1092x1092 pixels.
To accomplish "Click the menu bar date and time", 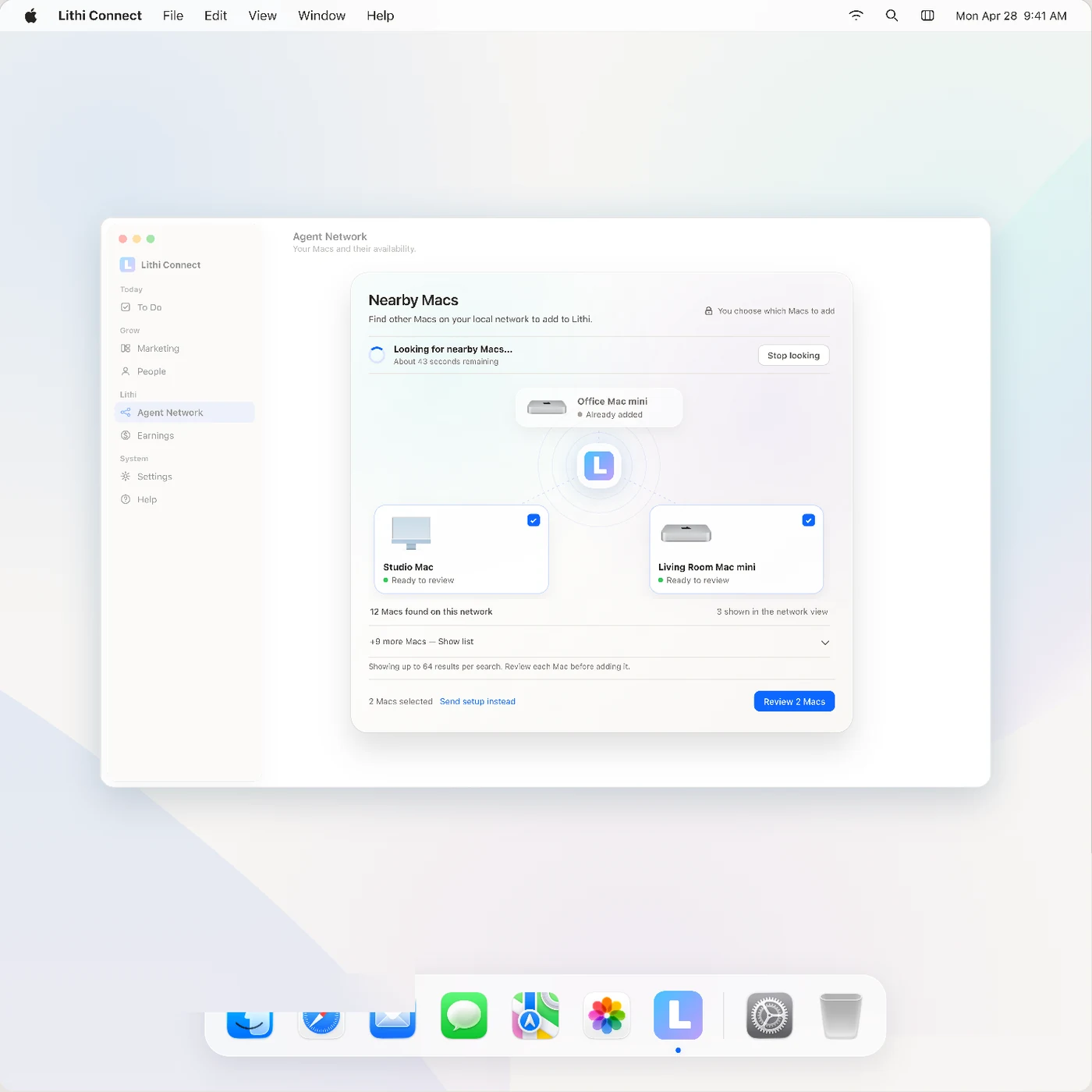I will [x=1011, y=16].
